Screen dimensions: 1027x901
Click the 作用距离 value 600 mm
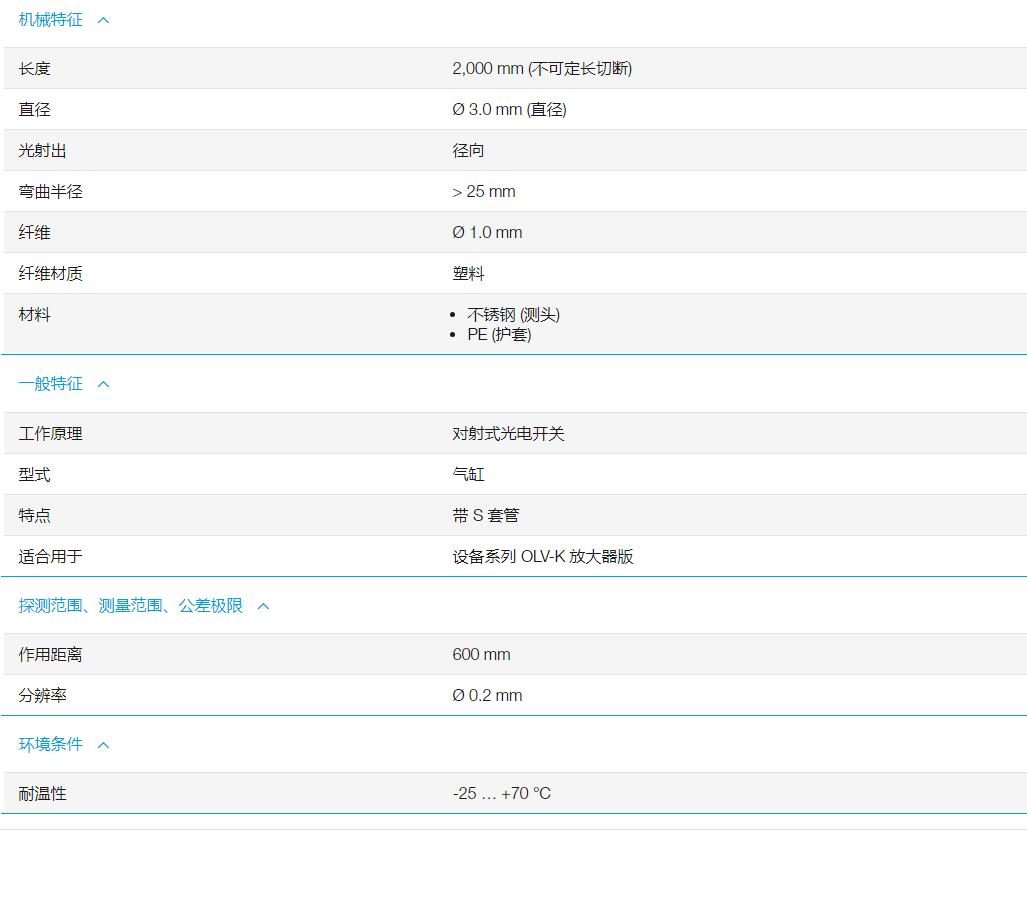[x=481, y=654]
